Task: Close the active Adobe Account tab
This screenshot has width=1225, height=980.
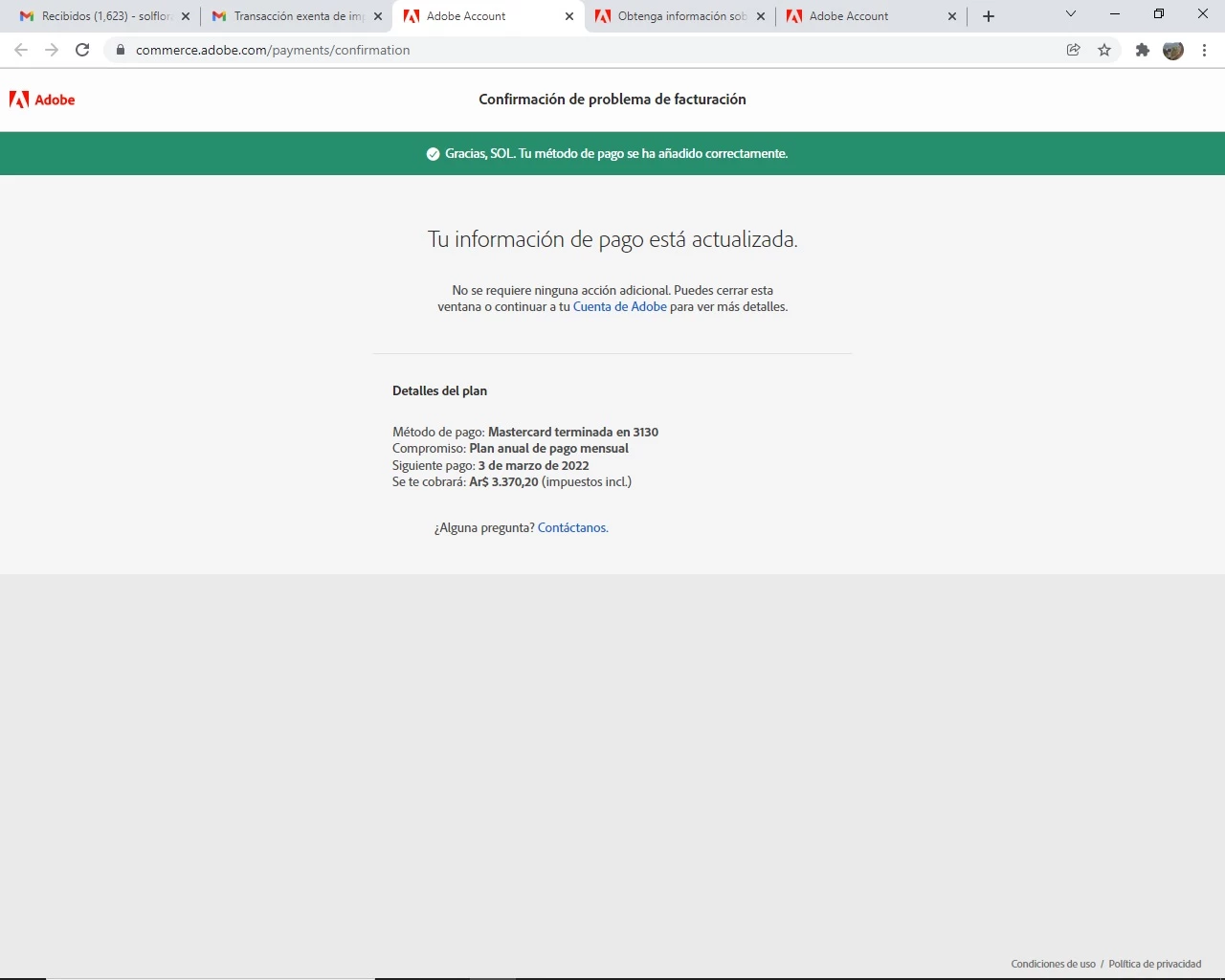Action: coord(569,16)
